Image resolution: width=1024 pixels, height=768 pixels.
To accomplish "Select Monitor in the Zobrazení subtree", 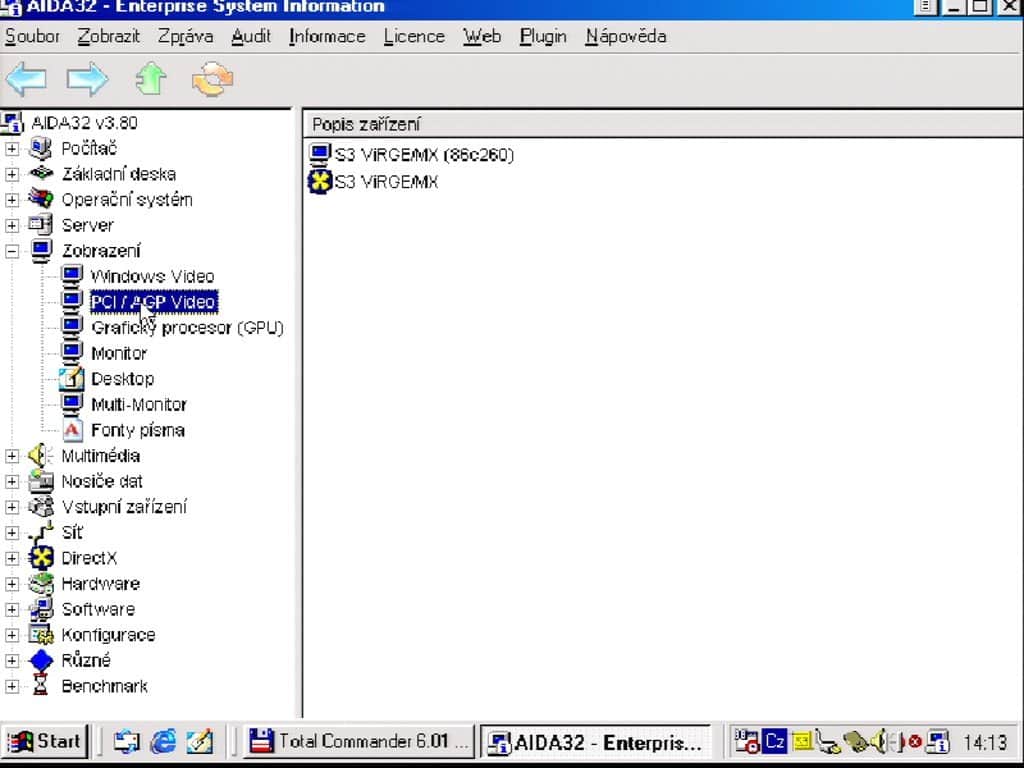I will pos(119,353).
